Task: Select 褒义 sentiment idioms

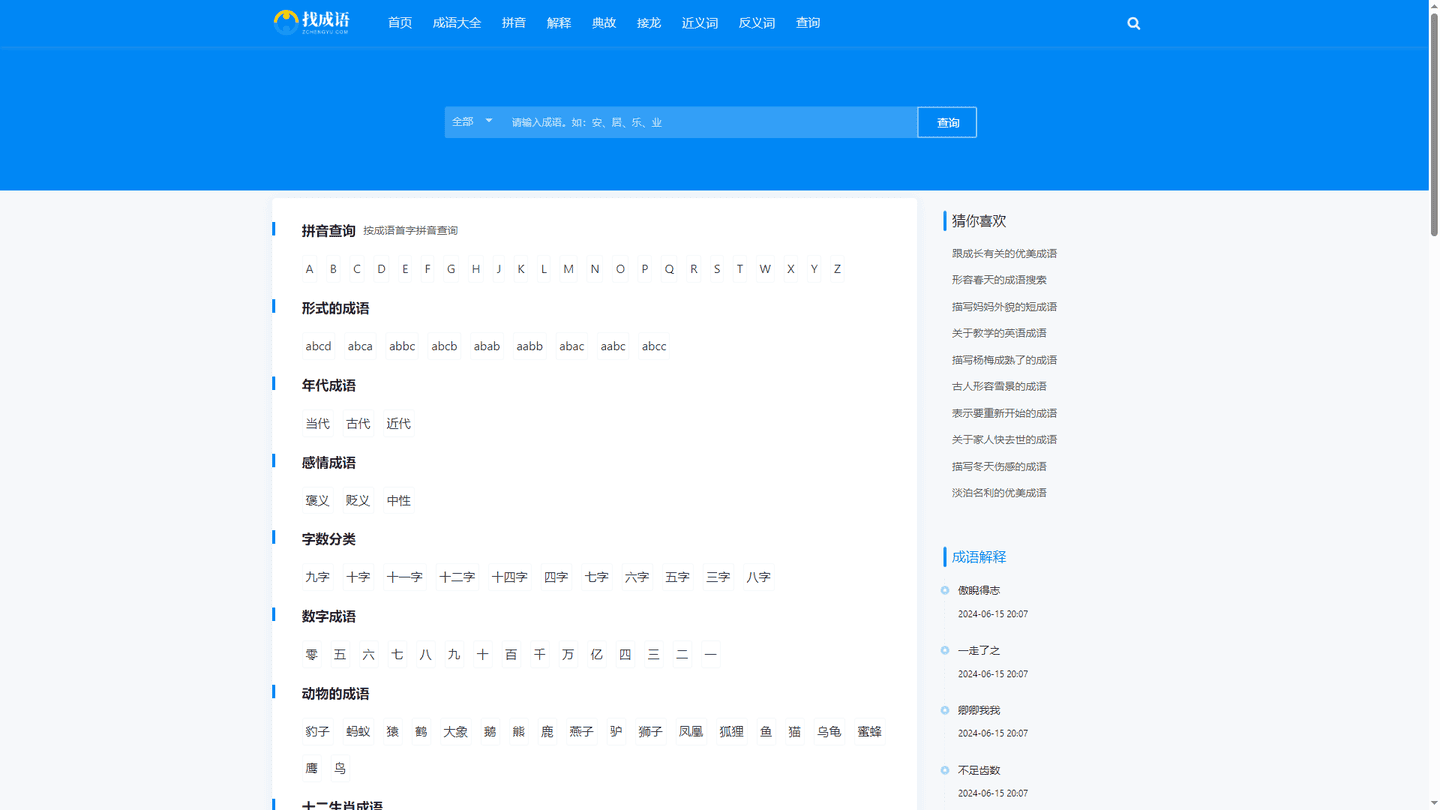Action: [x=317, y=501]
